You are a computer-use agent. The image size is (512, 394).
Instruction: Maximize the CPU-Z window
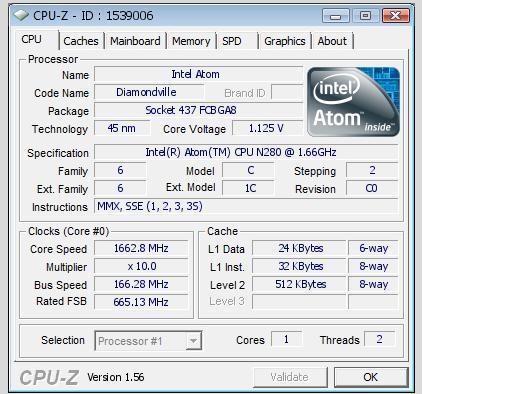coord(365,16)
